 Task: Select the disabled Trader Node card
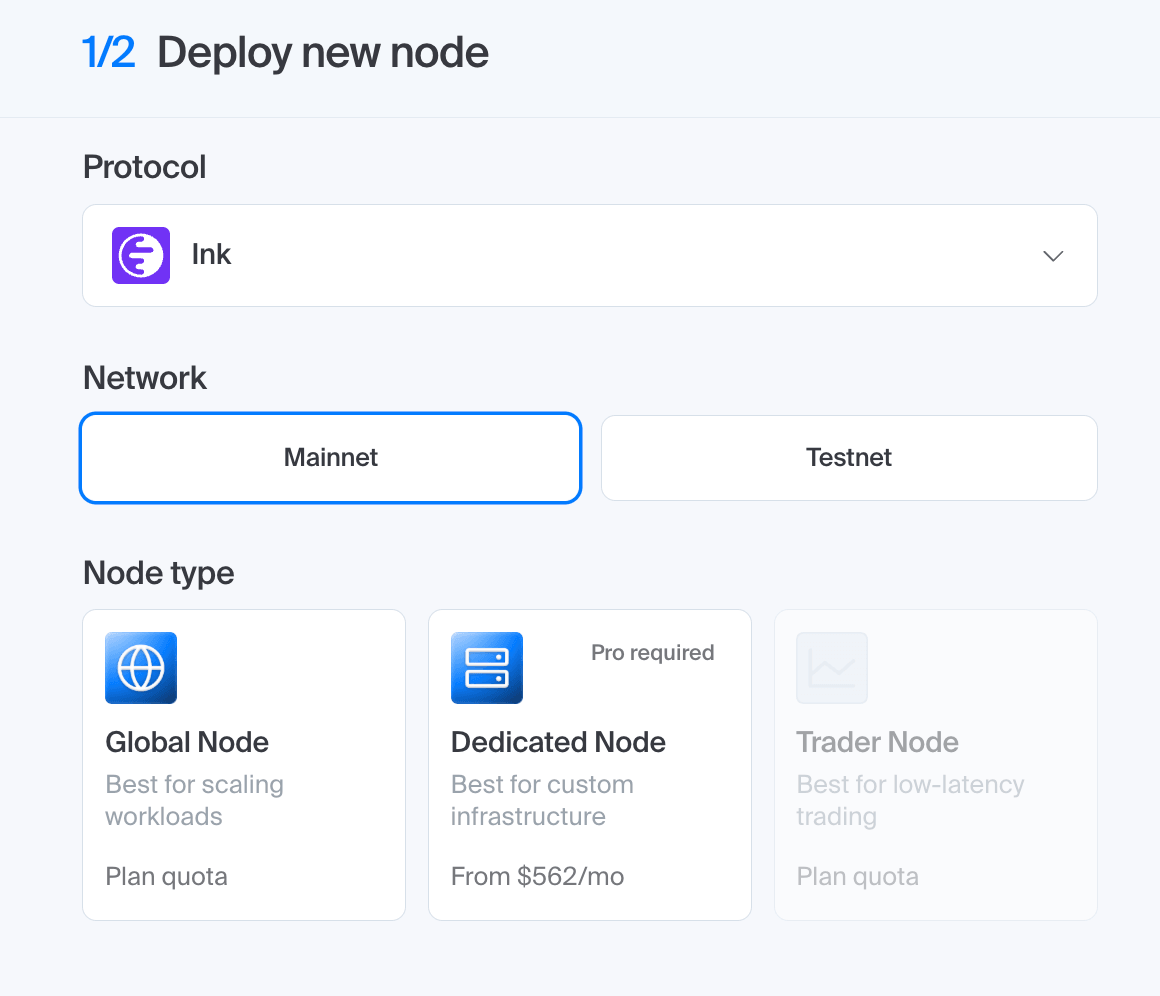[x=936, y=765]
